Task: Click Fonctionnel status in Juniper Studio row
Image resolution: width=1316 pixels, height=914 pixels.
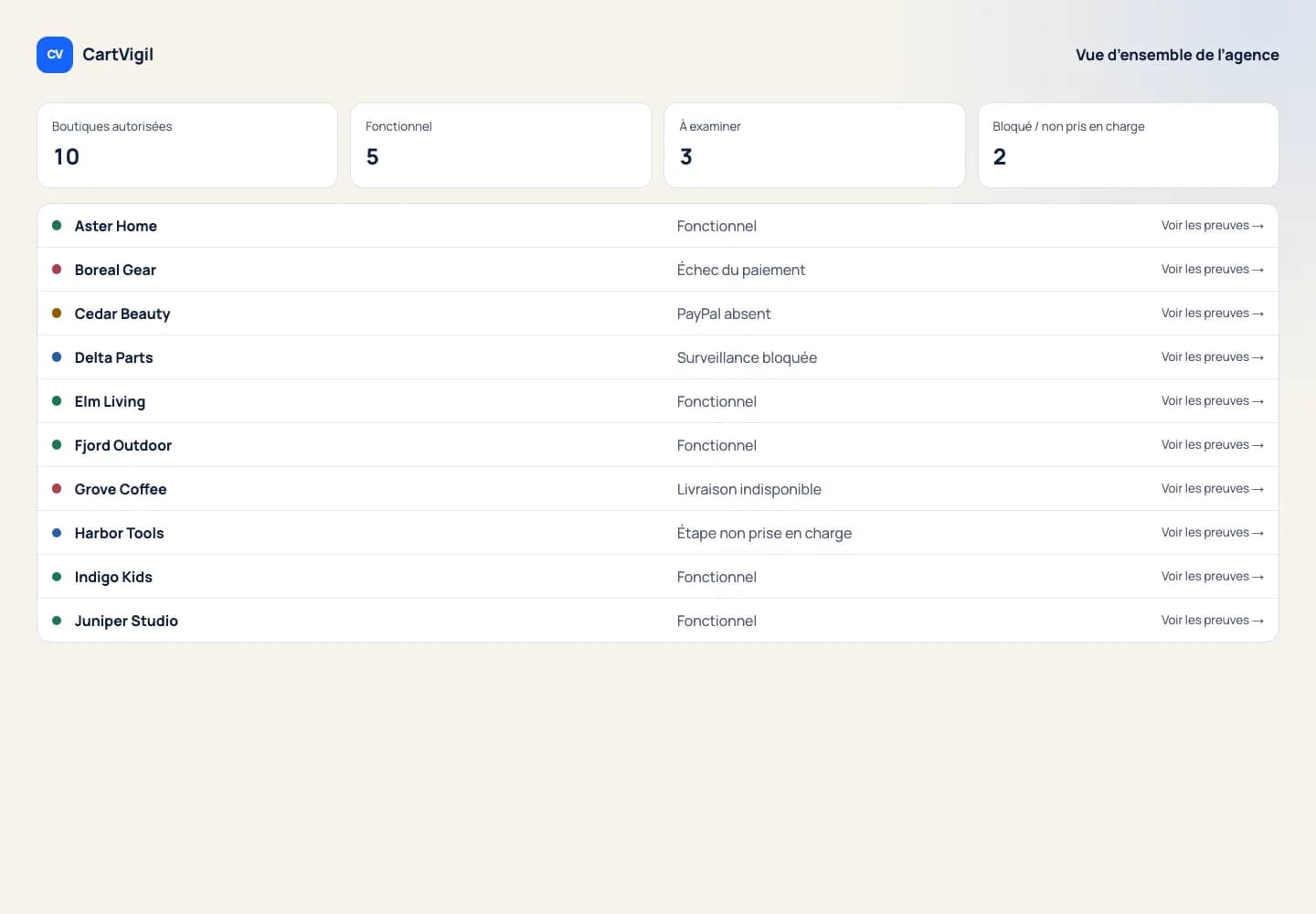Action: (x=716, y=621)
